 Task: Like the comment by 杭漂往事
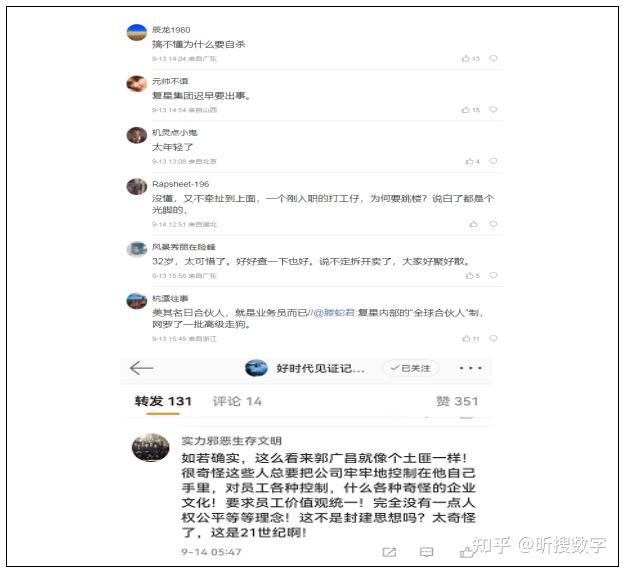pos(470,339)
